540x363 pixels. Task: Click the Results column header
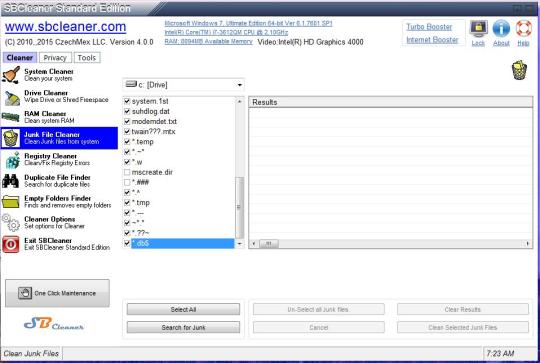point(391,102)
